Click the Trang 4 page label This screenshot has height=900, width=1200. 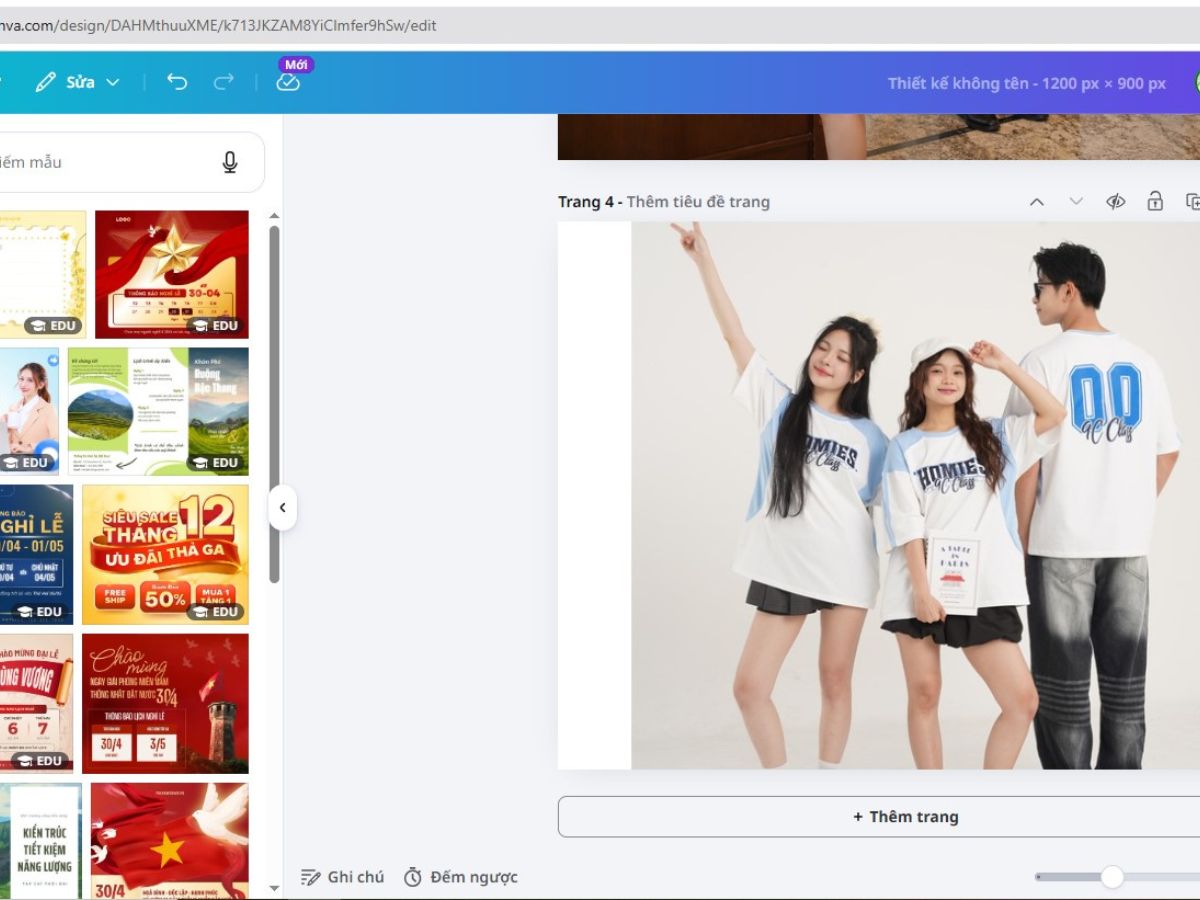click(x=586, y=202)
